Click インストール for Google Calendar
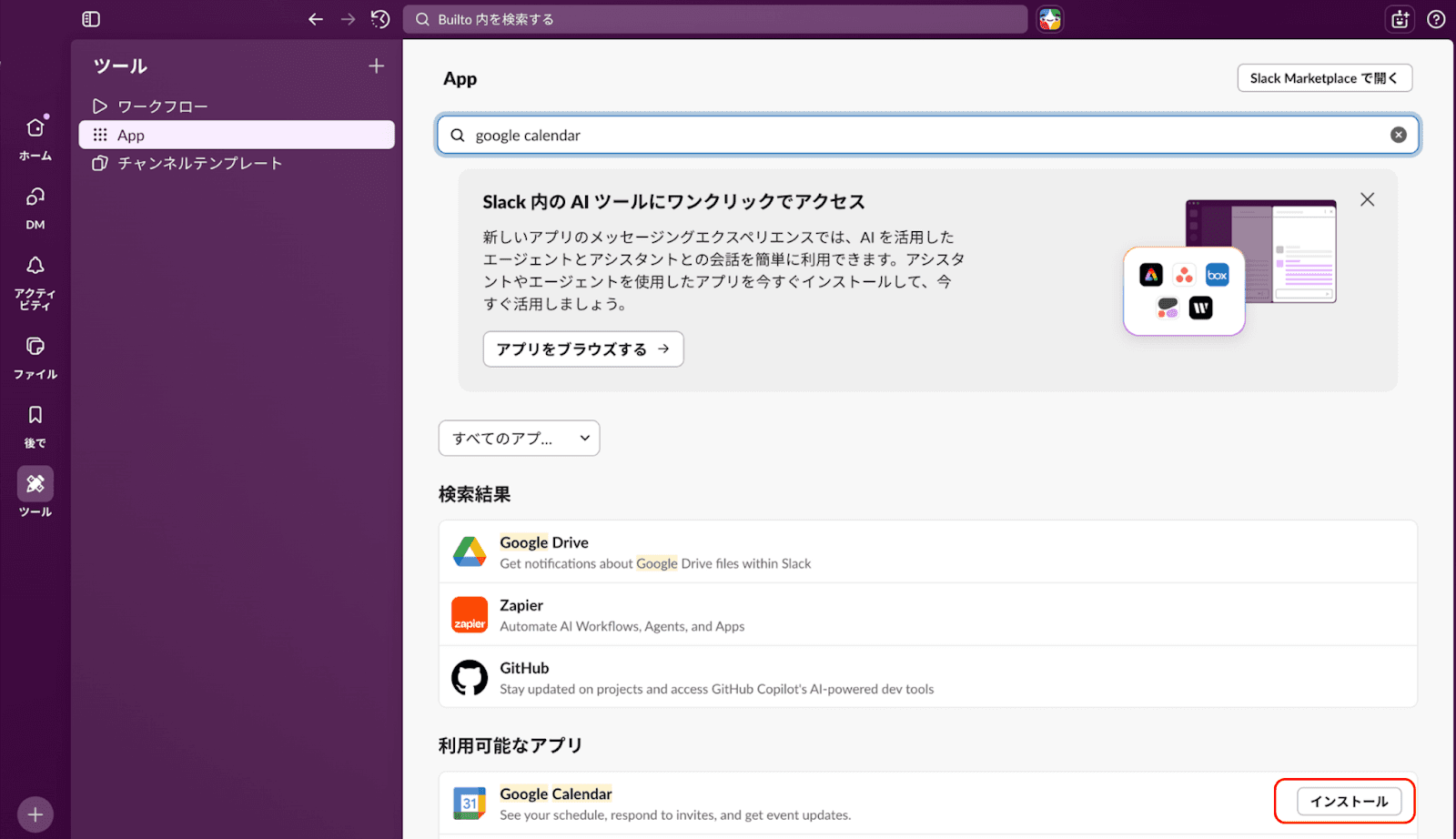1456x839 pixels. coord(1349,802)
